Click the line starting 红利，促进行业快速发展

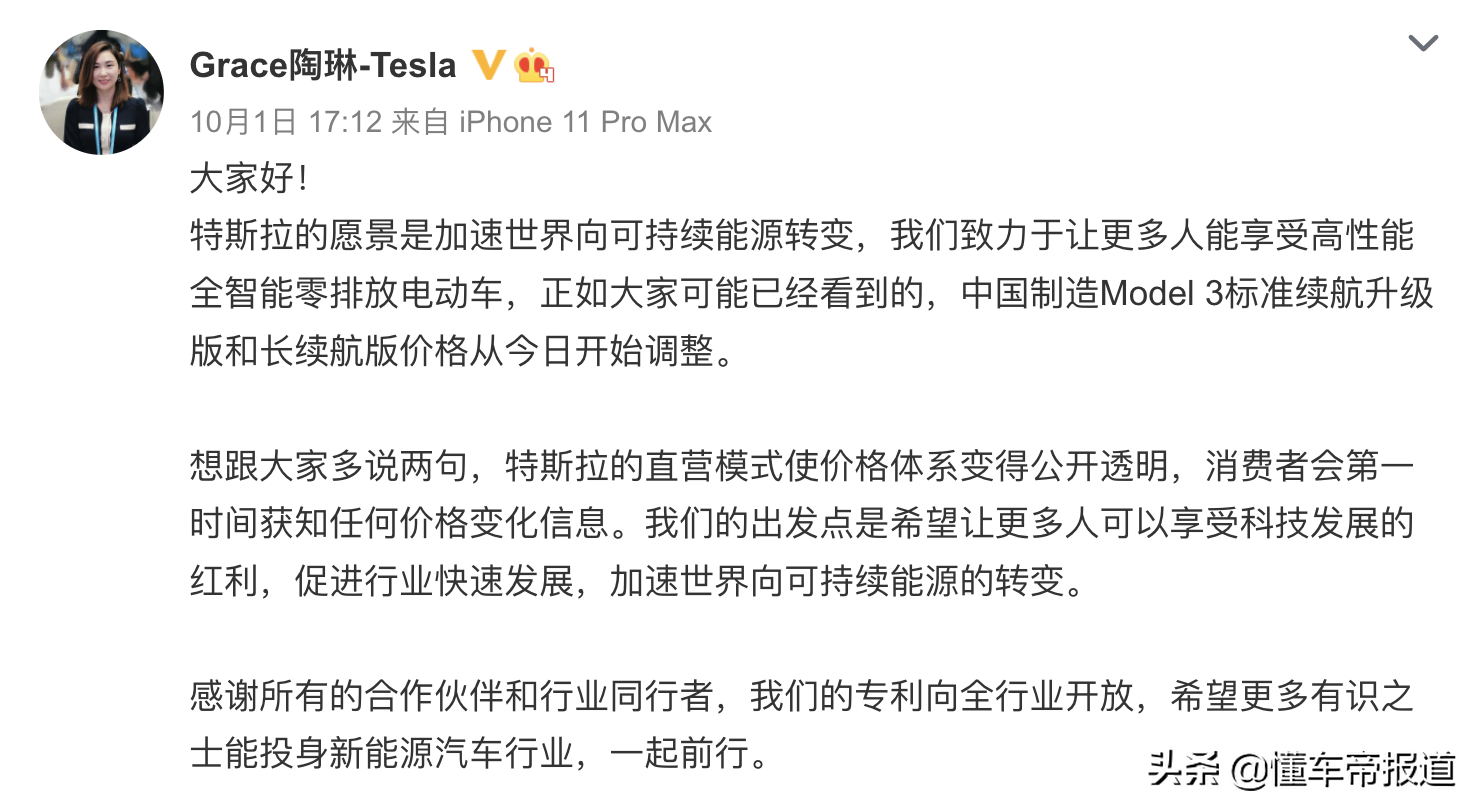(x=637, y=581)
